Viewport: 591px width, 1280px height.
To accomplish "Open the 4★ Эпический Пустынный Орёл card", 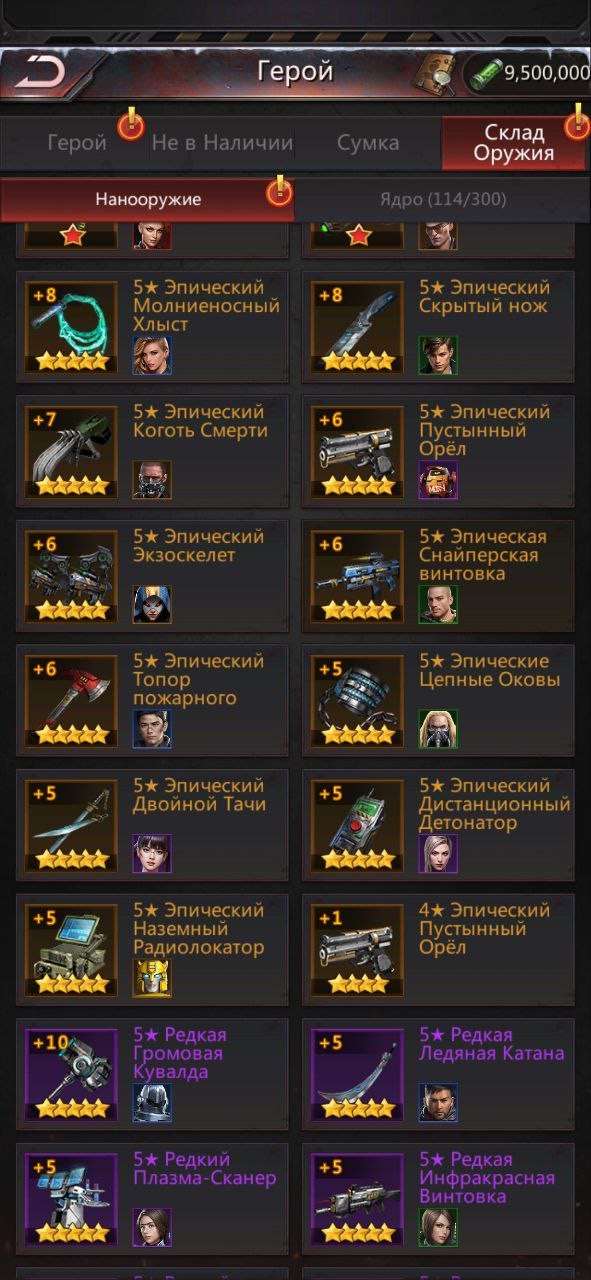I will click(446, 949).
